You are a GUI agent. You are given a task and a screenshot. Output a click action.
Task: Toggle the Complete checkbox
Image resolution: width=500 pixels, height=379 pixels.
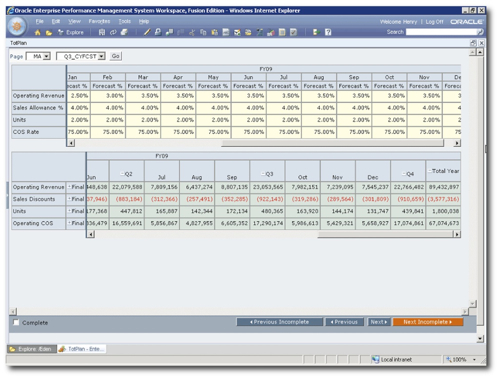point(16,322)
